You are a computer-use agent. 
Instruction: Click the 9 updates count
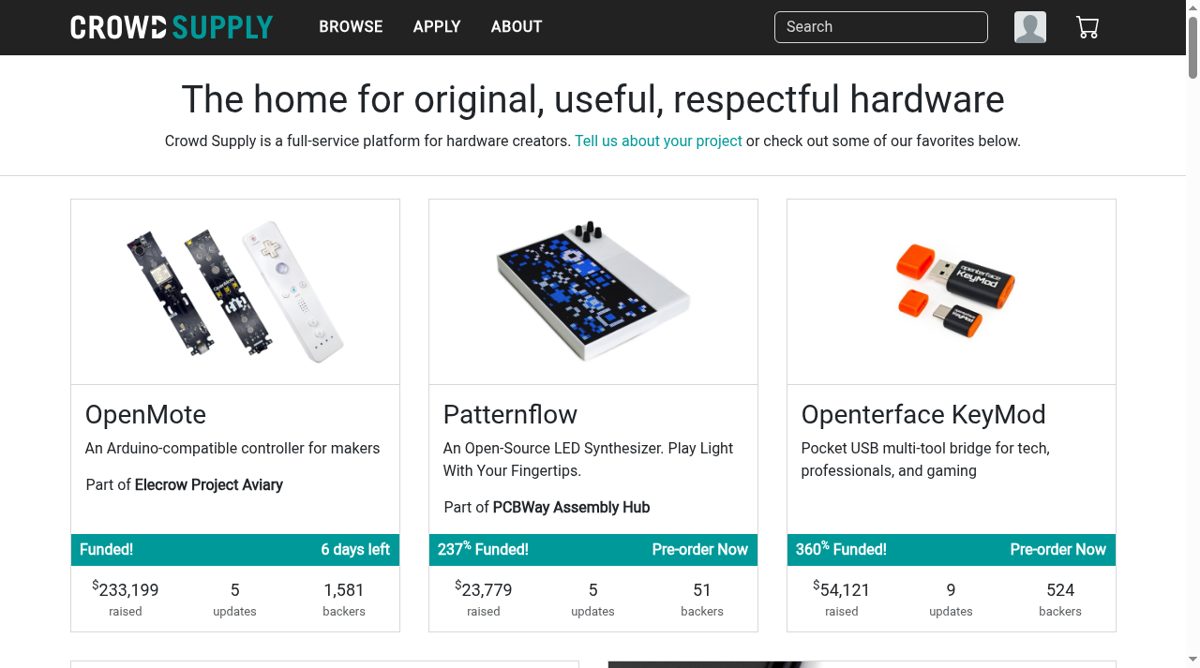point(951,590)
